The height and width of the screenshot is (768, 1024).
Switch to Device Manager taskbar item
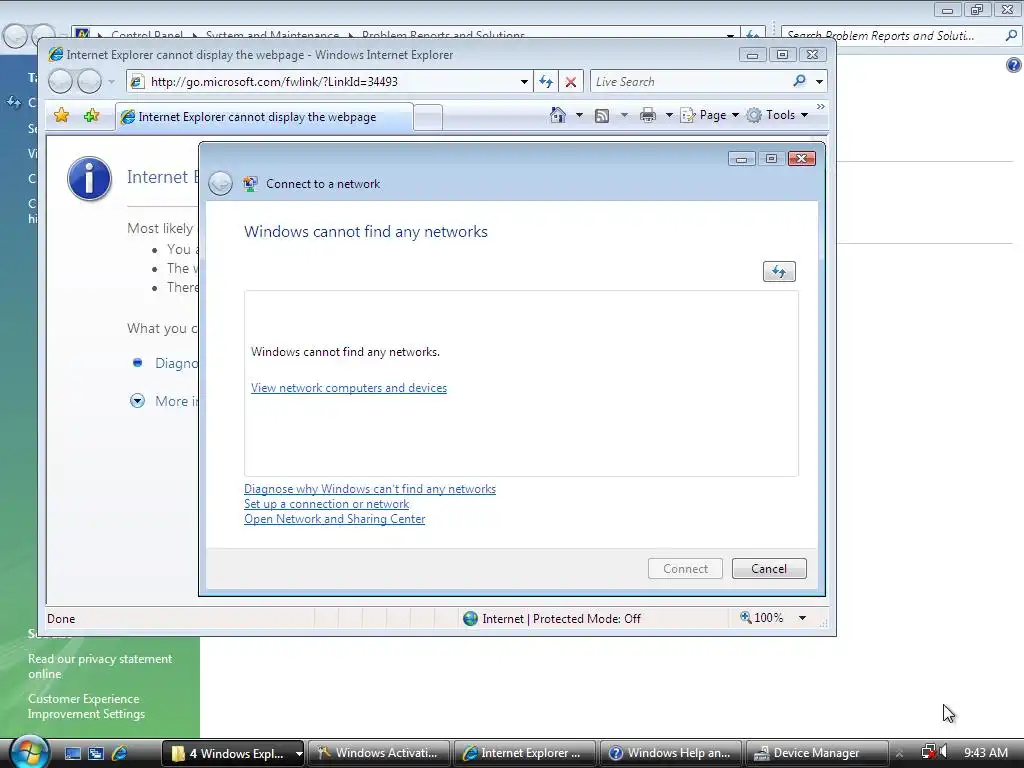click(x=816, y=753)
